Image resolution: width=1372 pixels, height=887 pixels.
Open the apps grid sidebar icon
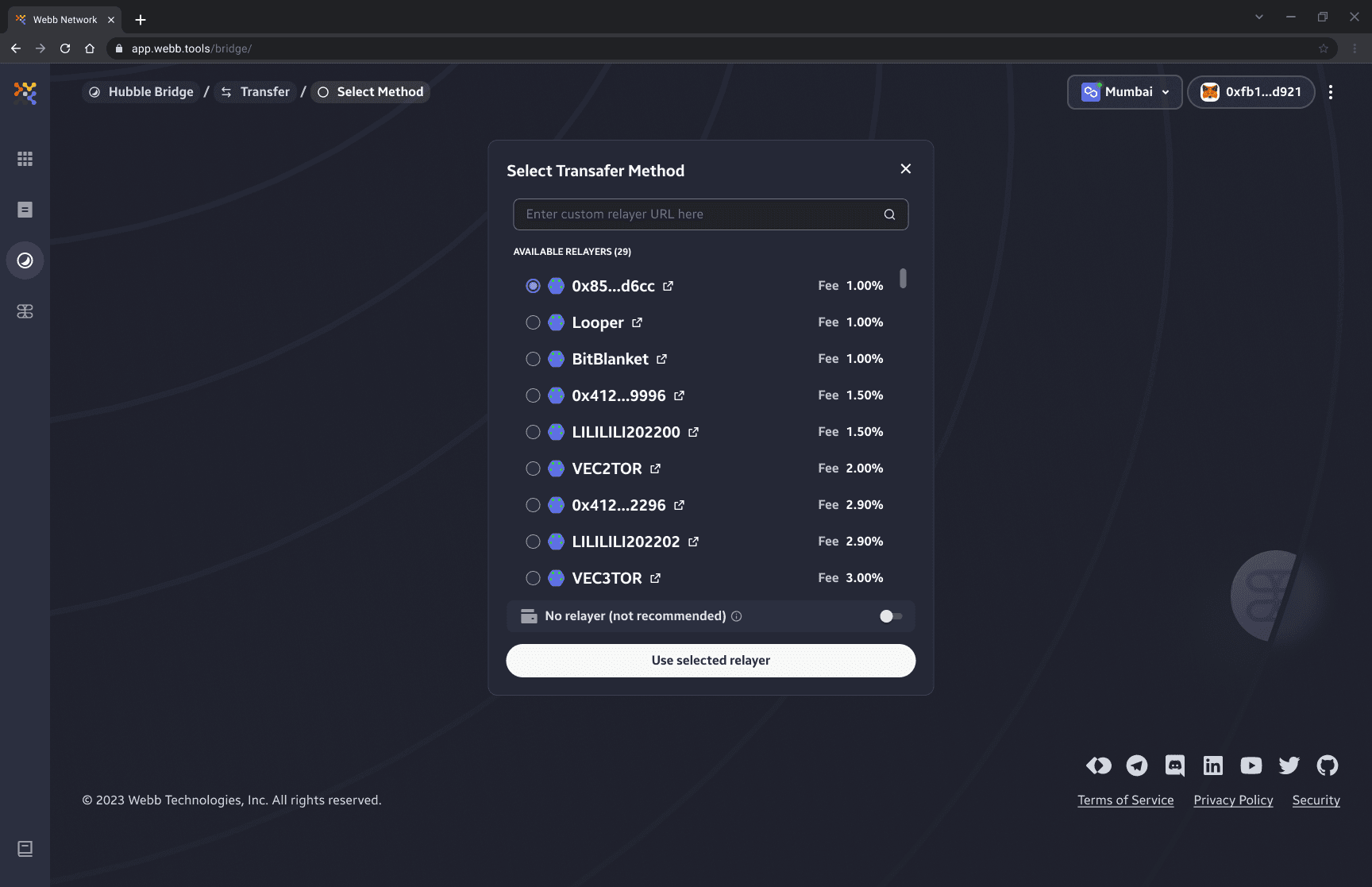click(x=25, y=159)
